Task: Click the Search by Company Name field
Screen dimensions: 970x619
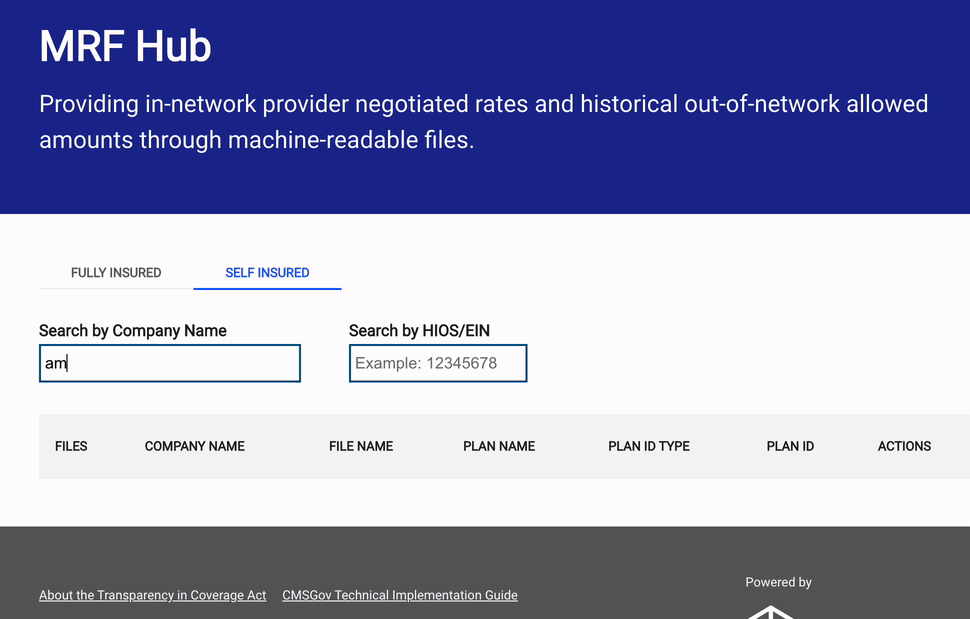Action: point(170,363)
